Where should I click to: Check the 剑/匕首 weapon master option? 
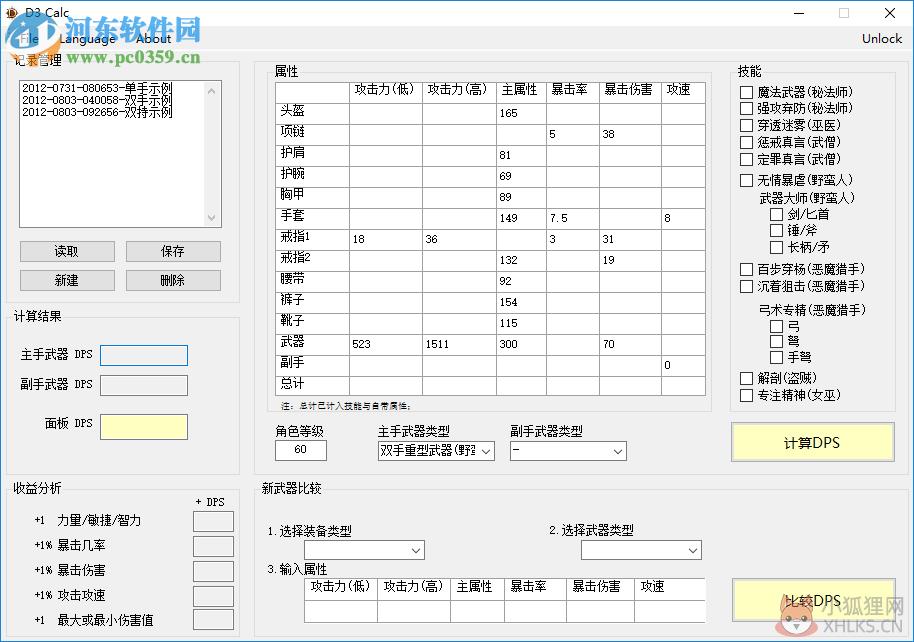tap(776, 215)
